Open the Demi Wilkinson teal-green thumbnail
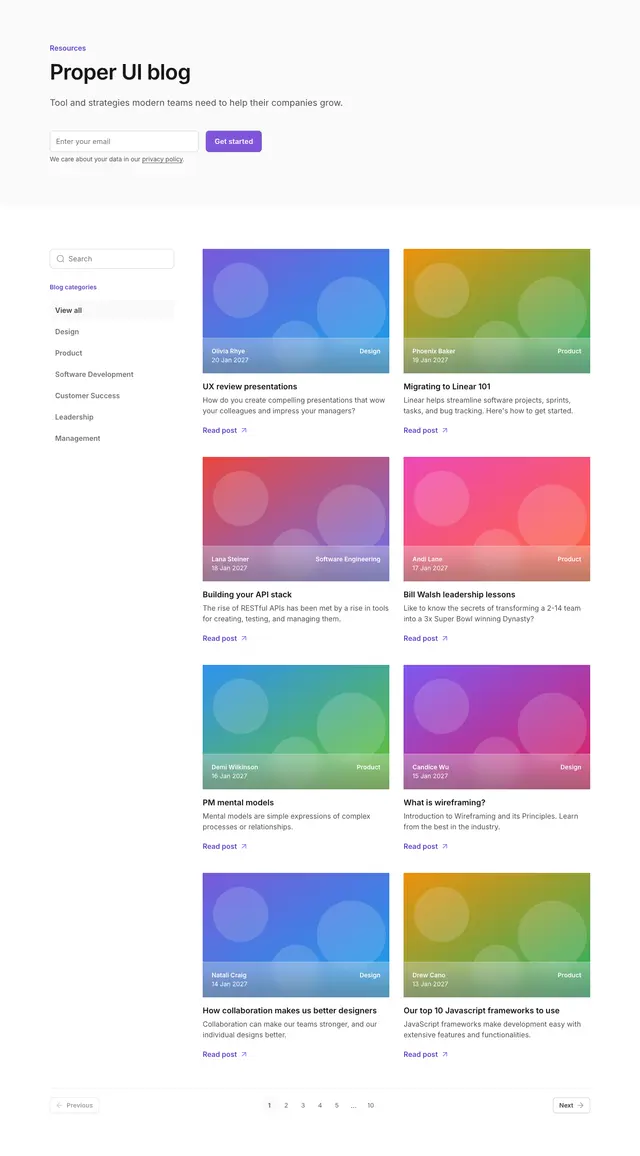The image size is (640, 1156). [296, 727]
